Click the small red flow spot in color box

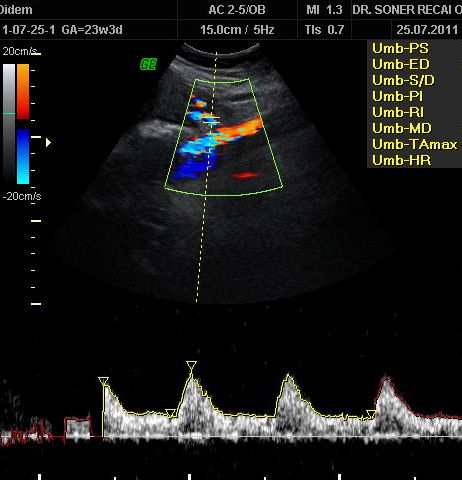point(246,175)
